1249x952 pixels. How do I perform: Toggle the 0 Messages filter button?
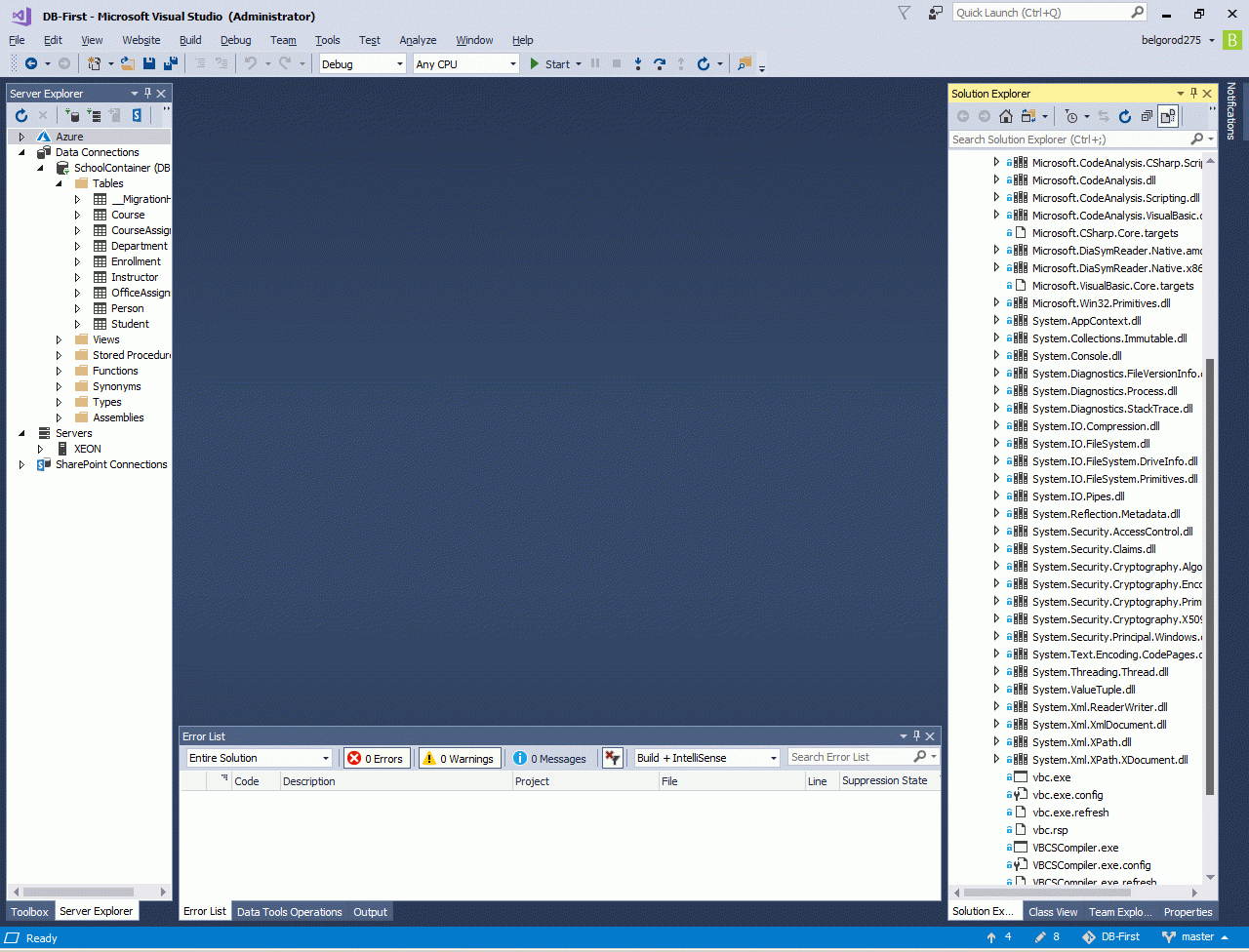point(550,758)
